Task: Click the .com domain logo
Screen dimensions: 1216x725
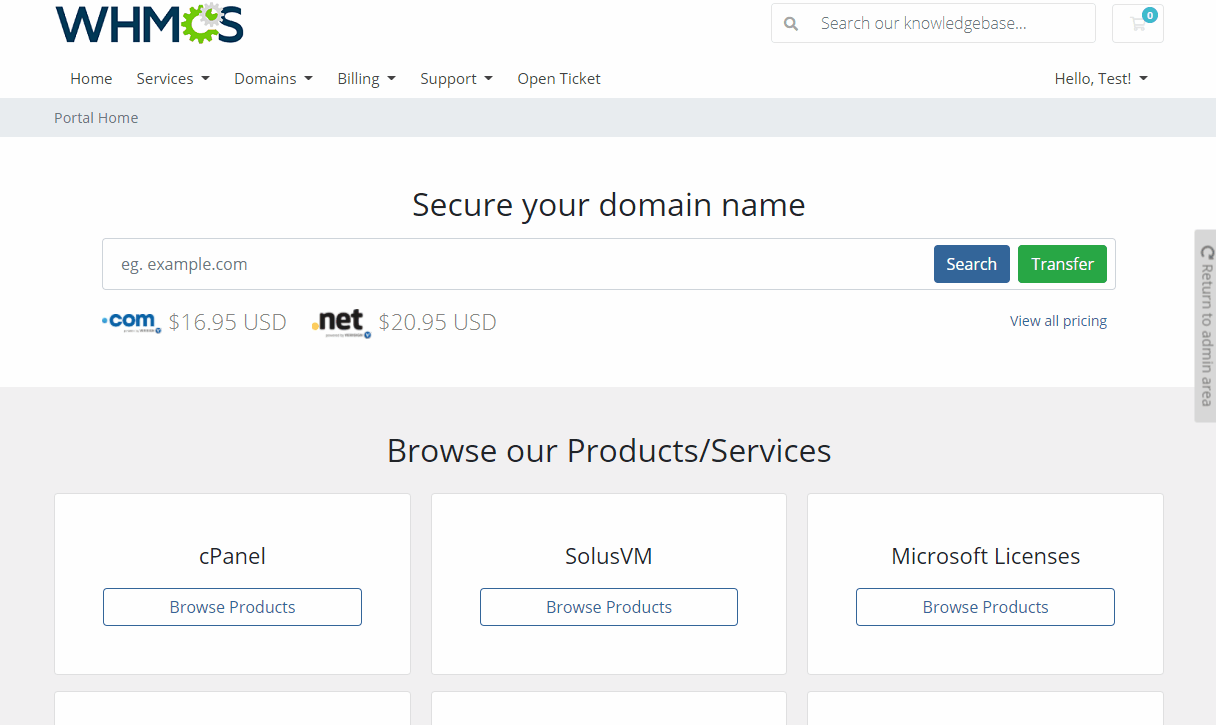Action: pos(132,322)
